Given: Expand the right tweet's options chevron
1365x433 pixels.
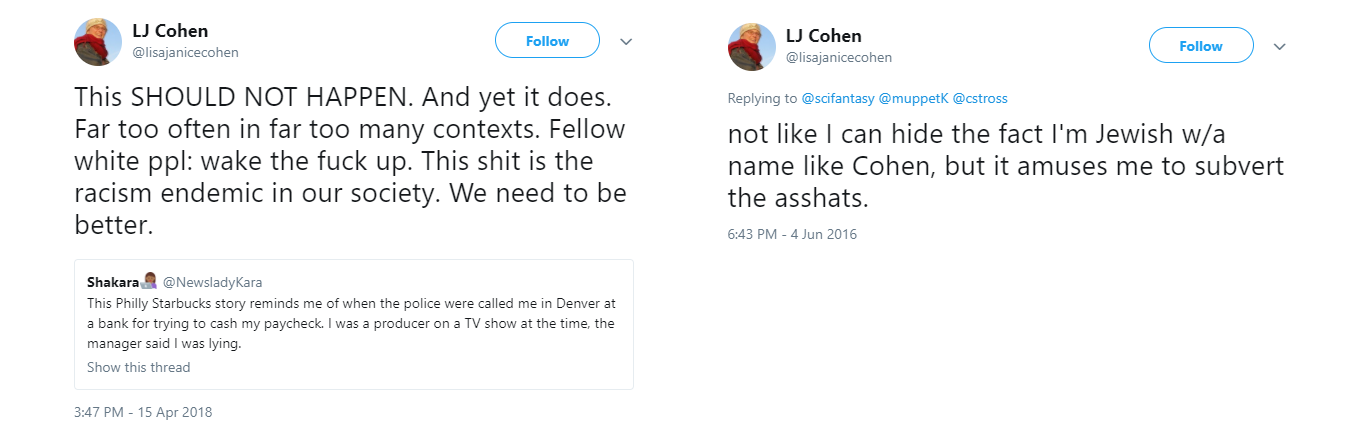Looking at the screenshot, I should coord(1279,47).
